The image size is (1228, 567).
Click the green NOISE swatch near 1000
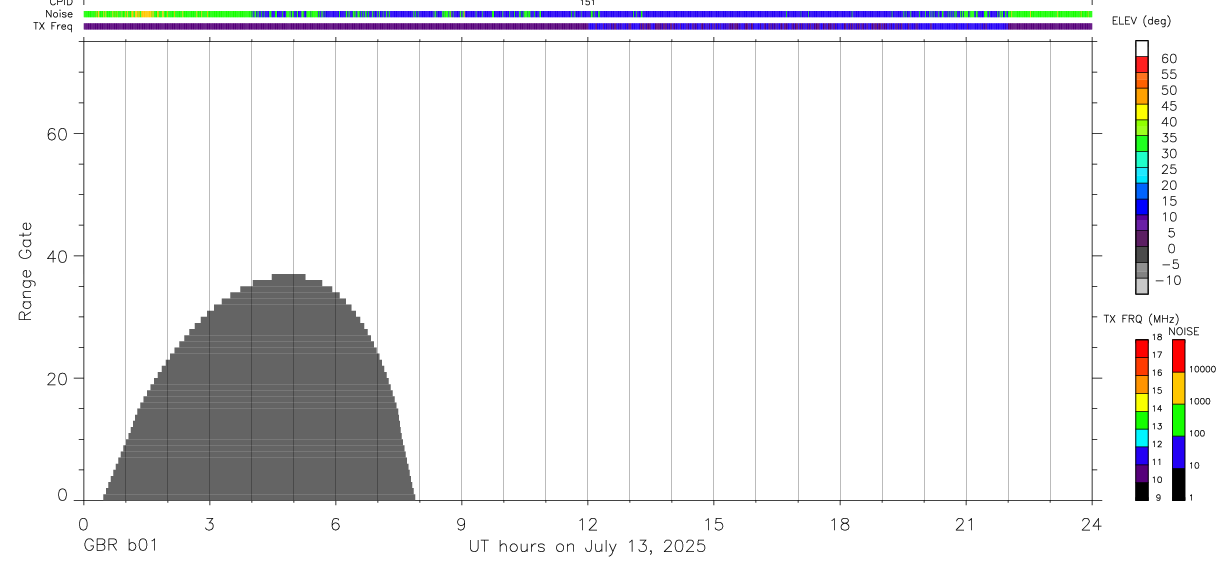point(1178,420)
